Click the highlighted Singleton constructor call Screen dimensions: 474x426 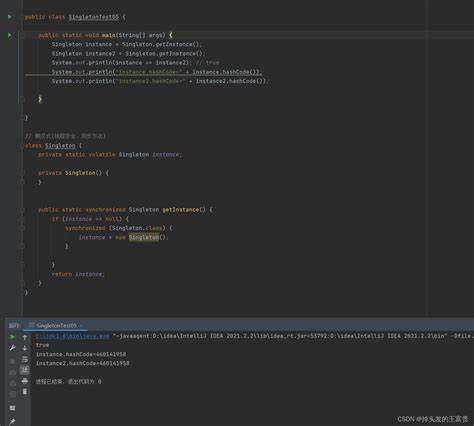click(144, 237)
